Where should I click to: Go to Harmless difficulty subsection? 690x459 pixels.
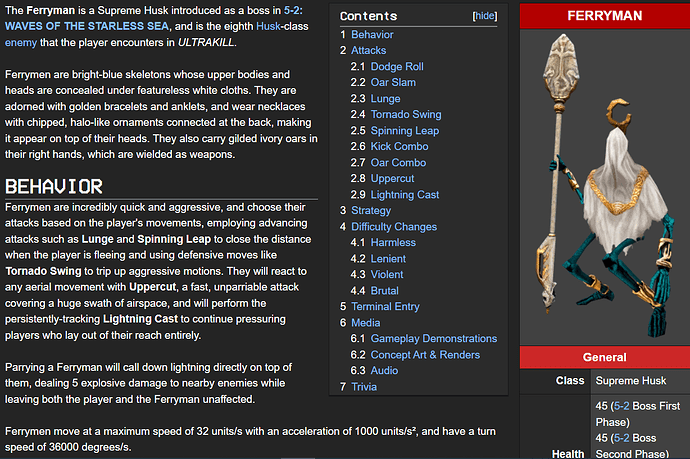click(393, 243)
